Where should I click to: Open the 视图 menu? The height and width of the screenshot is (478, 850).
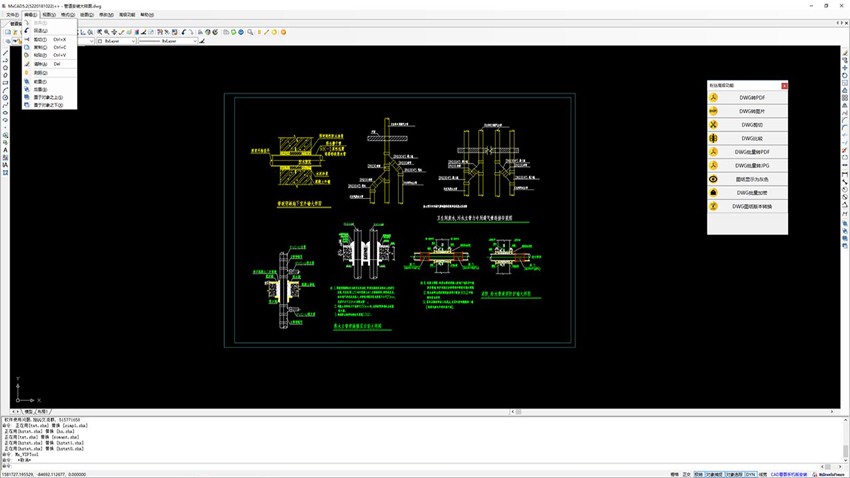(x=49, y=15)
